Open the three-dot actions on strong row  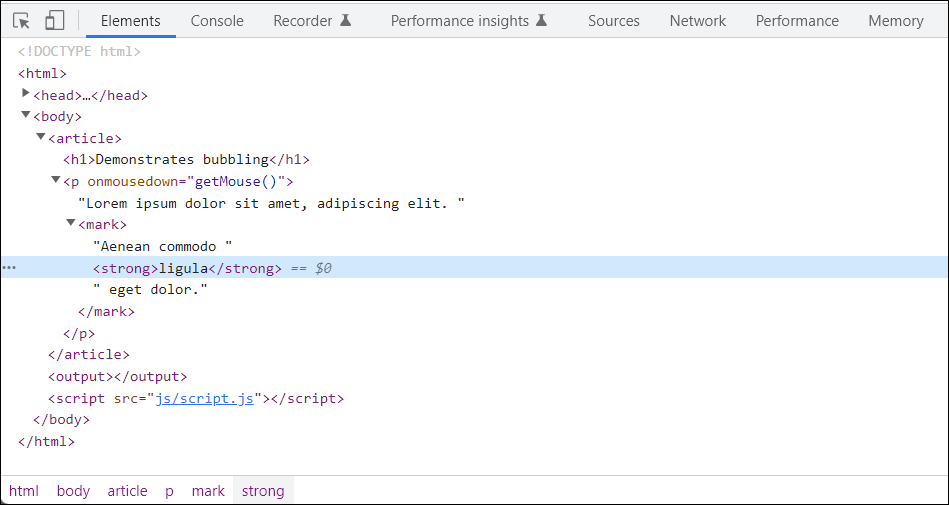click(10, 268)
